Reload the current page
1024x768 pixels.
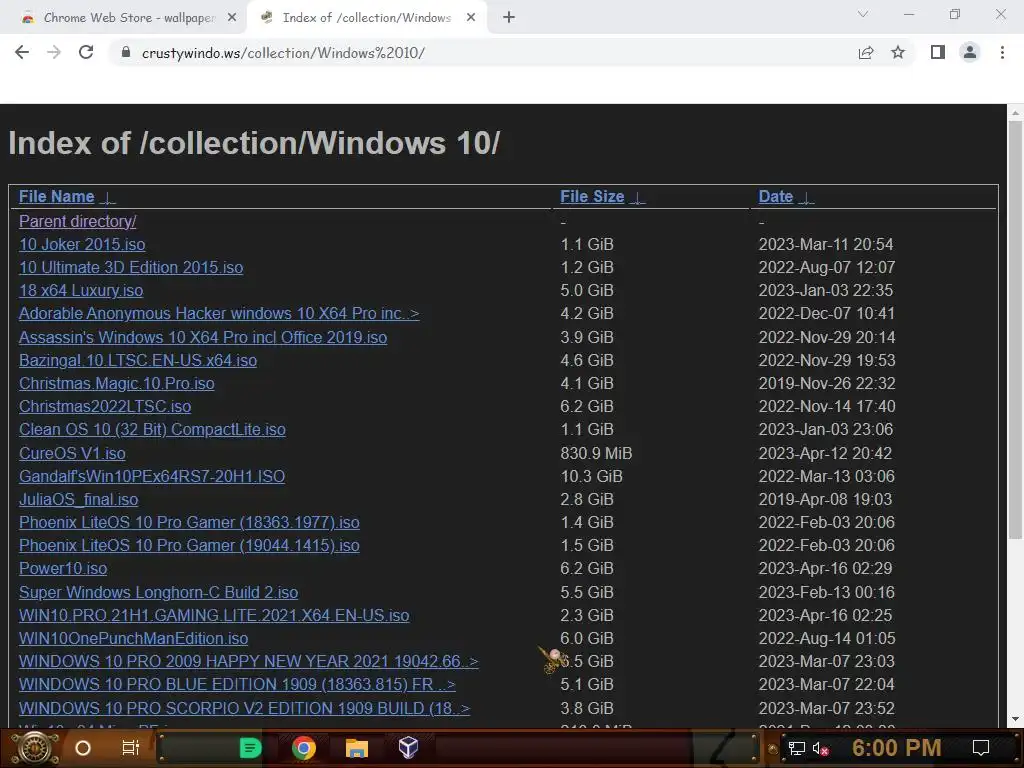tap(86, 52)
